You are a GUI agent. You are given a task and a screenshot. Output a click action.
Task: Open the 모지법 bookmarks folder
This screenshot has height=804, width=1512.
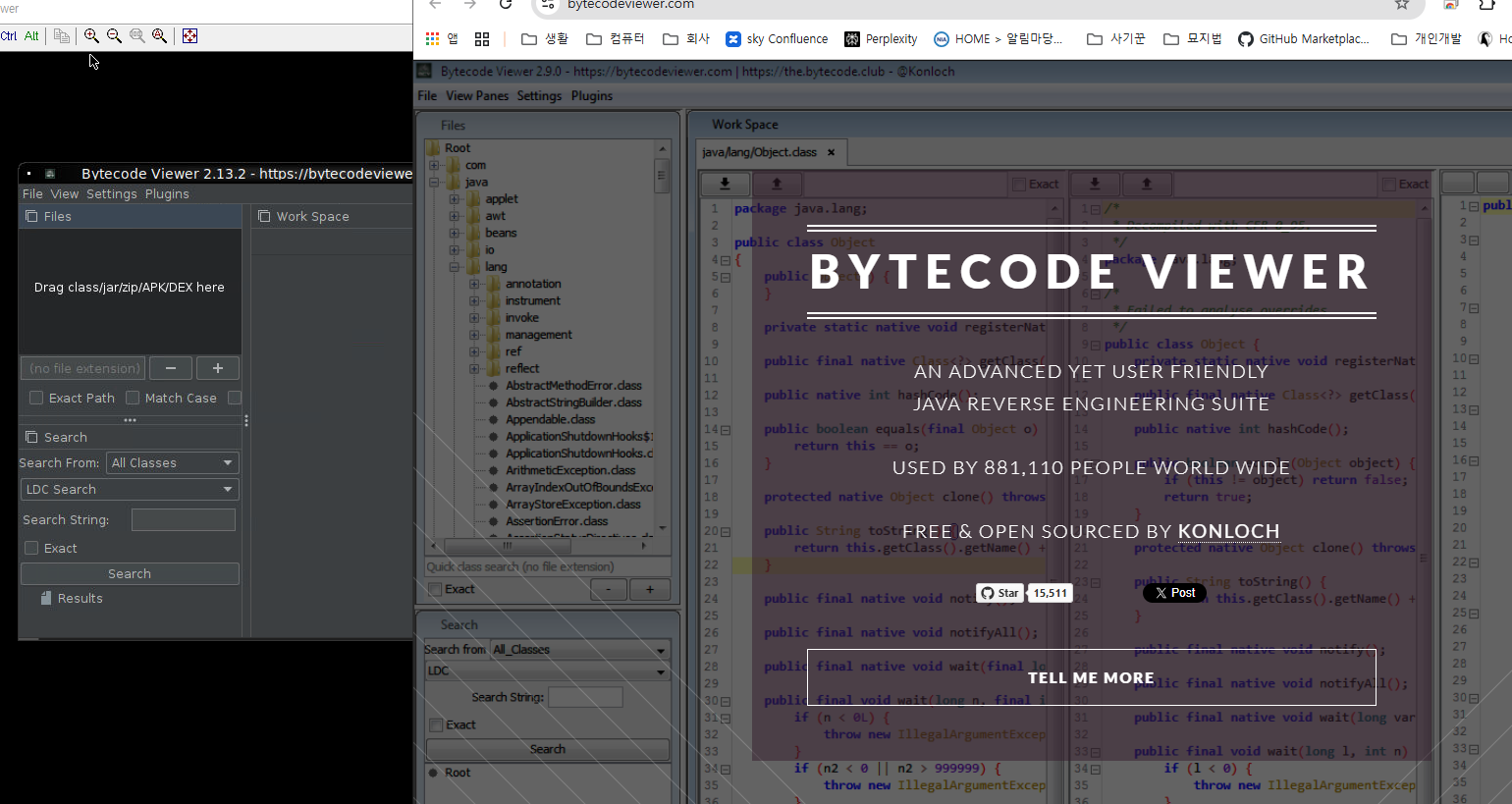click(1193, 39)
